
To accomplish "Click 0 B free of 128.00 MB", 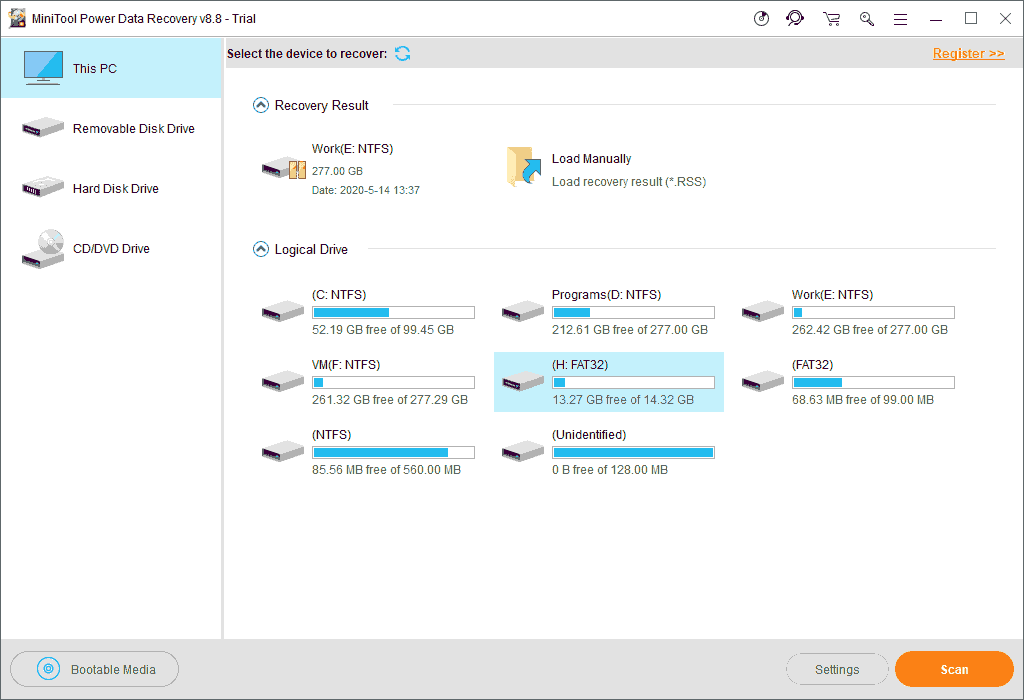I will pos(610,469).
